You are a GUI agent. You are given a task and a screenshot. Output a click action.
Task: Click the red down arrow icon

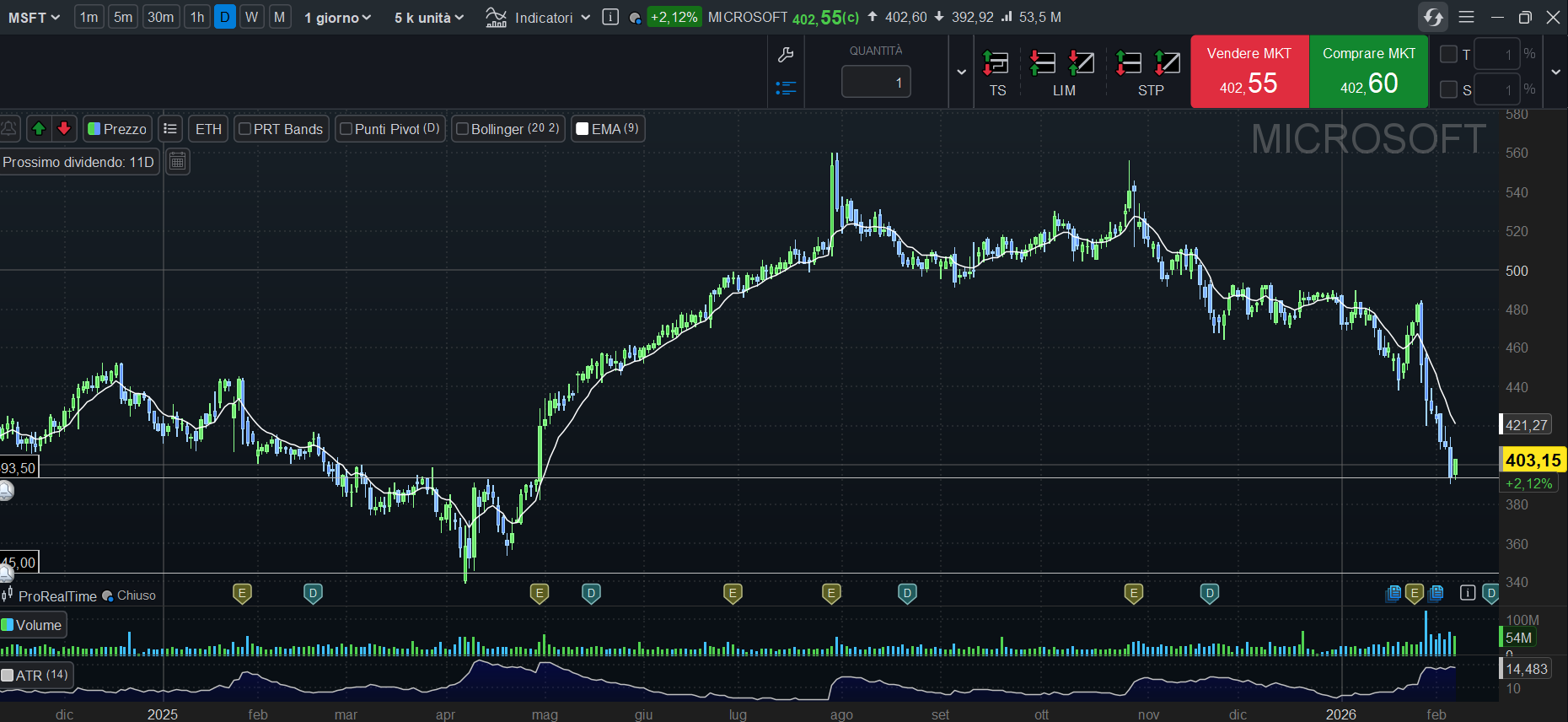click(x=64, y=128)
